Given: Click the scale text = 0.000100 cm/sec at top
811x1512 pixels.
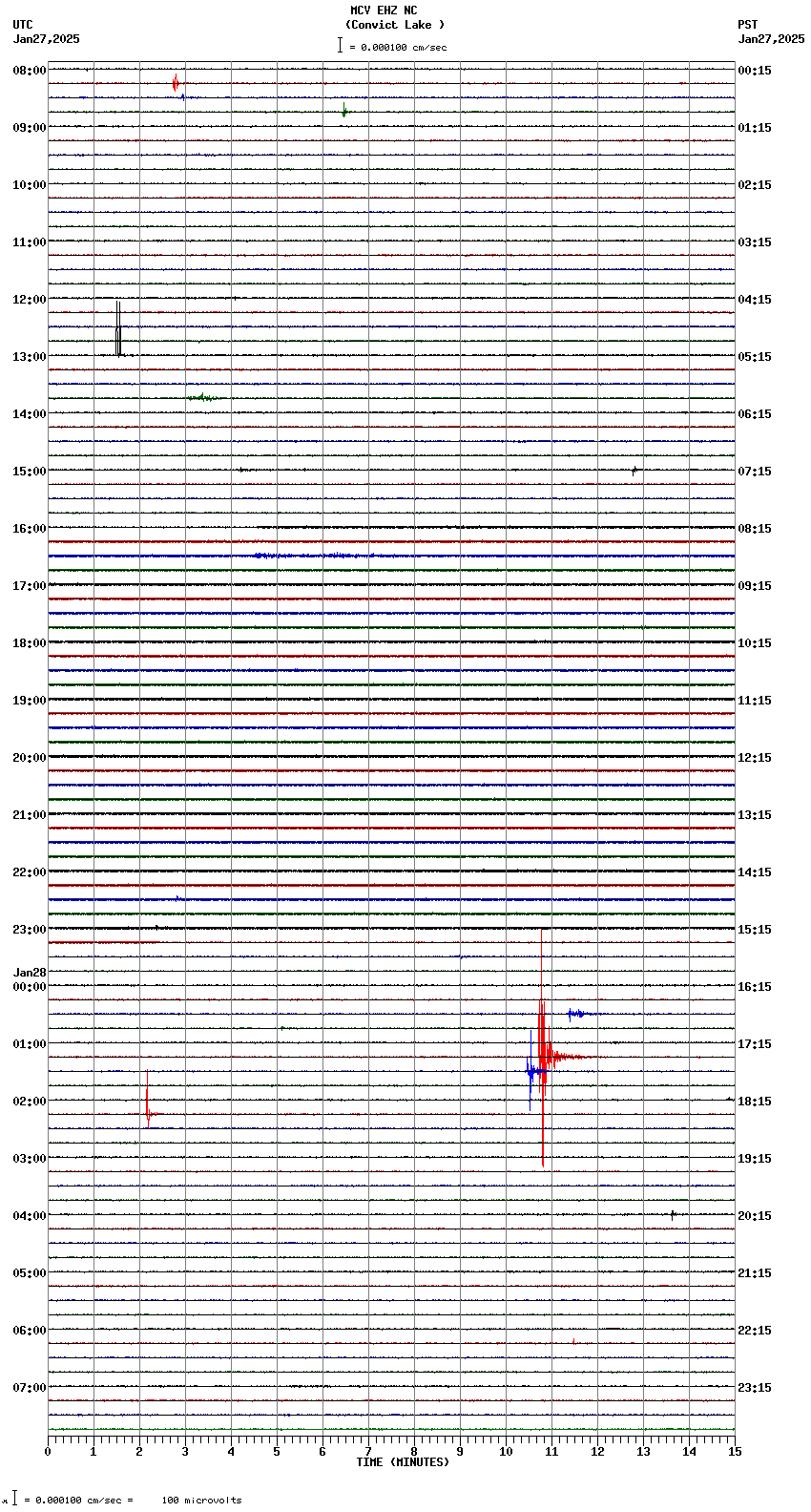Looking at the screenshot, I should point(398,47).
